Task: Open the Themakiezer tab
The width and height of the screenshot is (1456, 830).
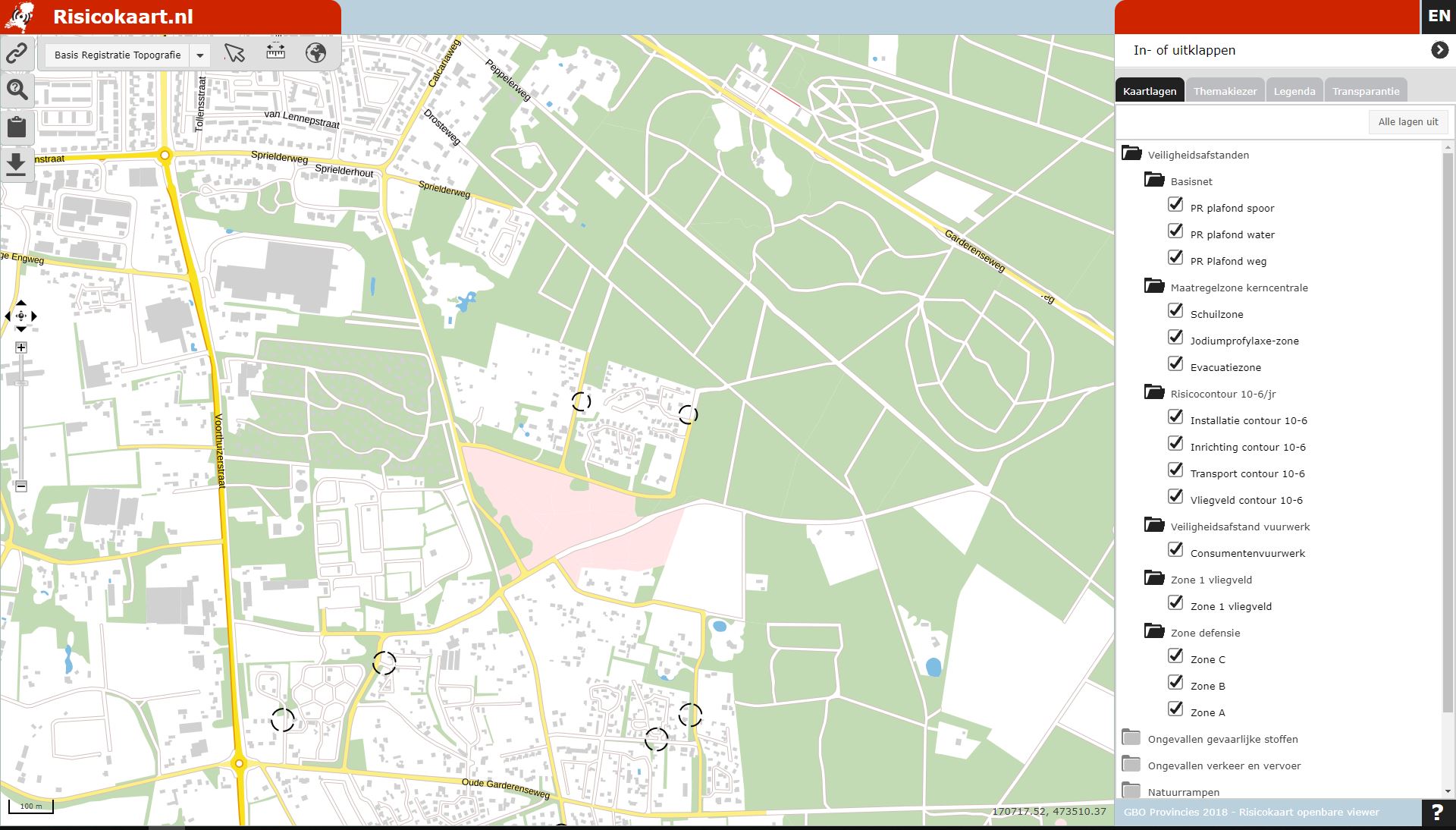Action: [1225, 90]
